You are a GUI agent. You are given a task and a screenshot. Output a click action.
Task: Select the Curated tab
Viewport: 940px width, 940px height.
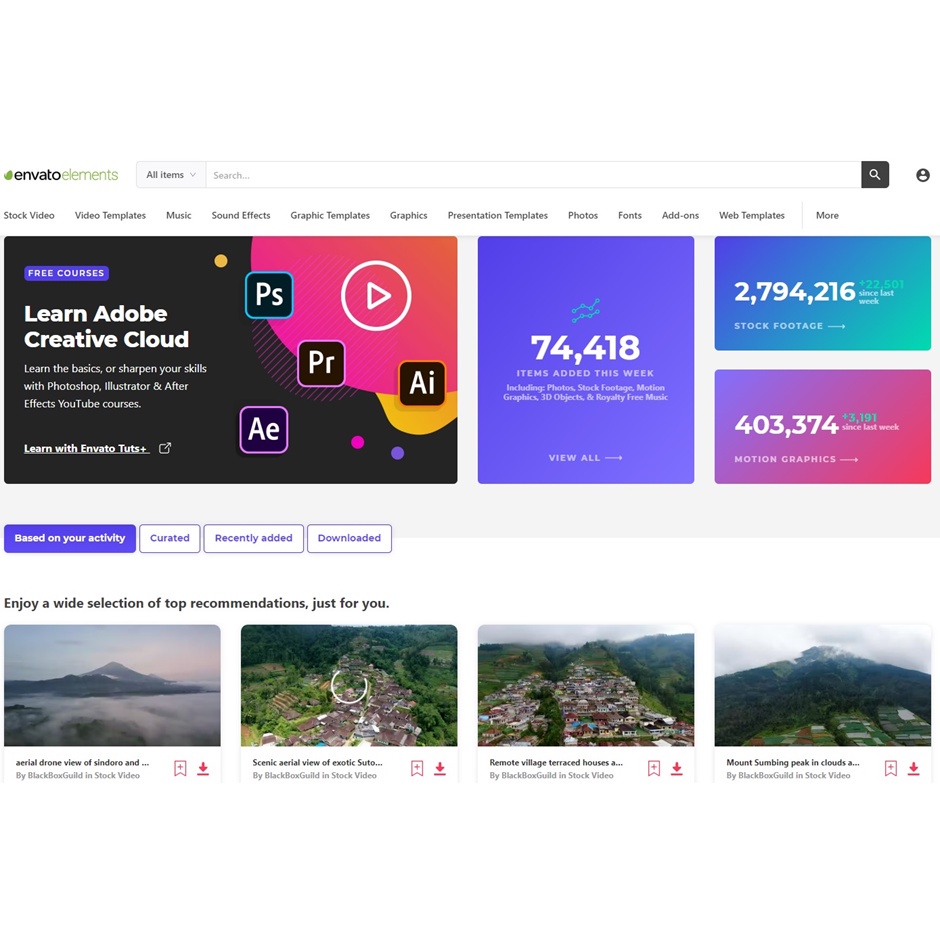[170, 538]
